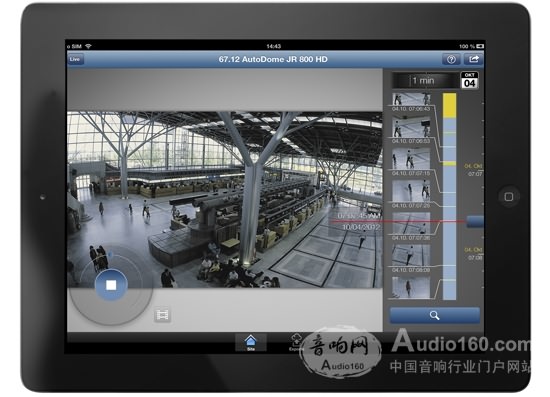This screenshot has width=550, height=397.
Task: Open the OKT 04 calendar date icon
Action: (469, 80)
